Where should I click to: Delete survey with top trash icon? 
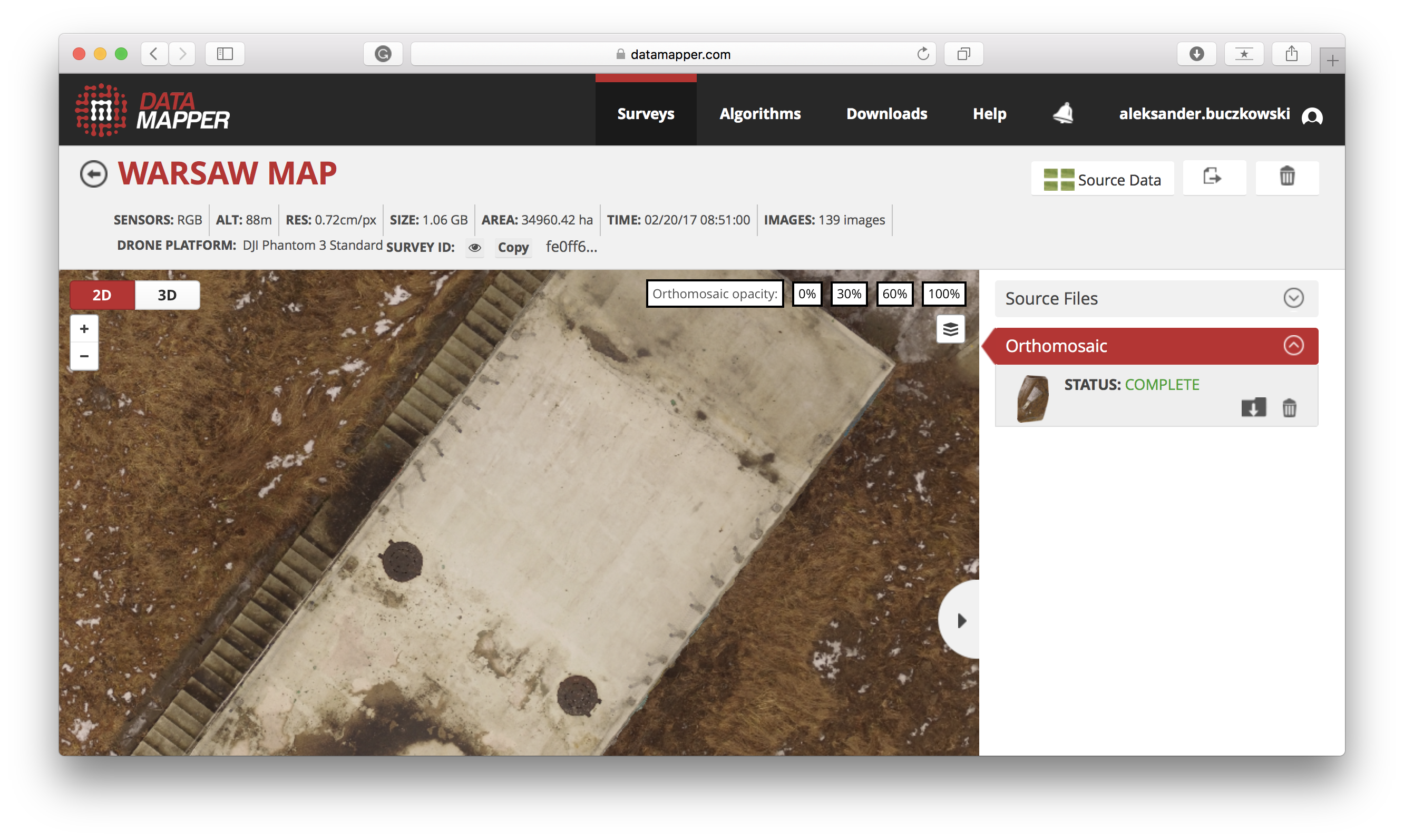pos(1286,178)
